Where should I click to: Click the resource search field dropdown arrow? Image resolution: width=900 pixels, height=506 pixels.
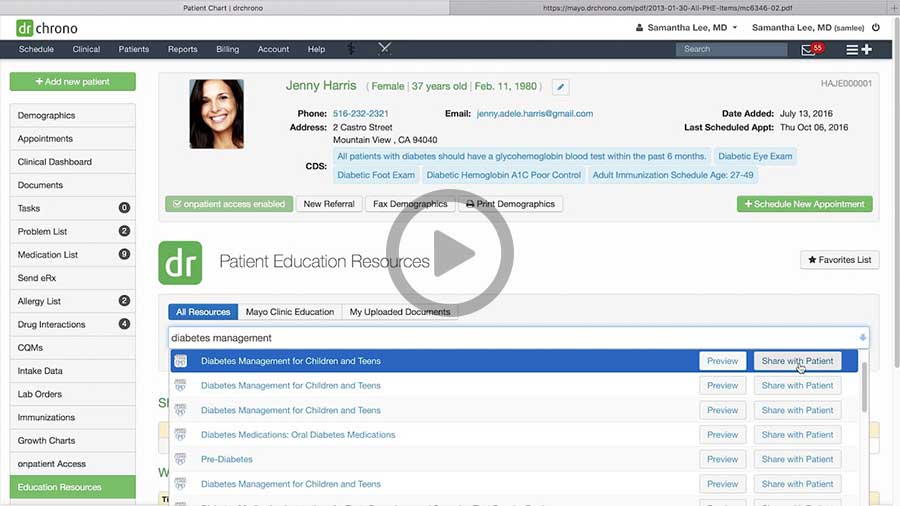(862, 338)
